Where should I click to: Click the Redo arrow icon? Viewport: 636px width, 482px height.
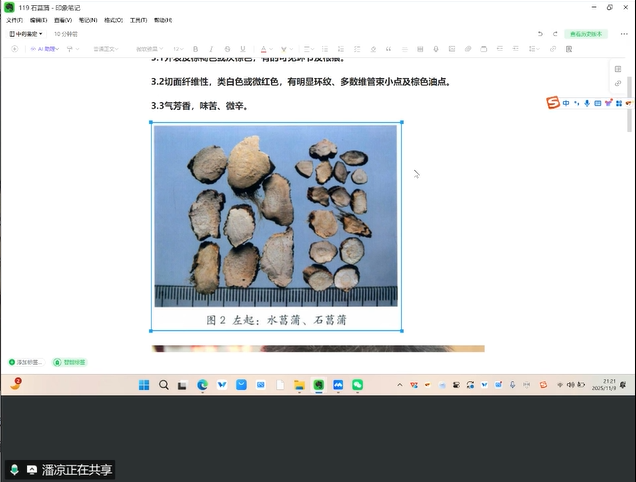click(x=554, y=34)
